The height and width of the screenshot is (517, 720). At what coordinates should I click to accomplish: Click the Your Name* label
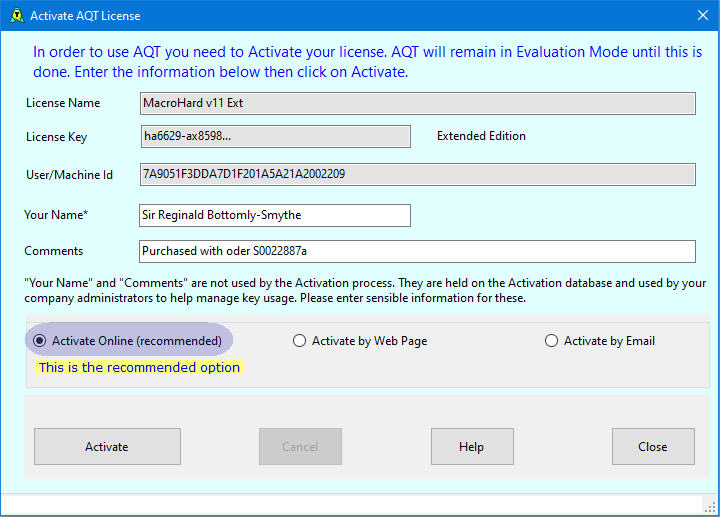pos(56,215)
